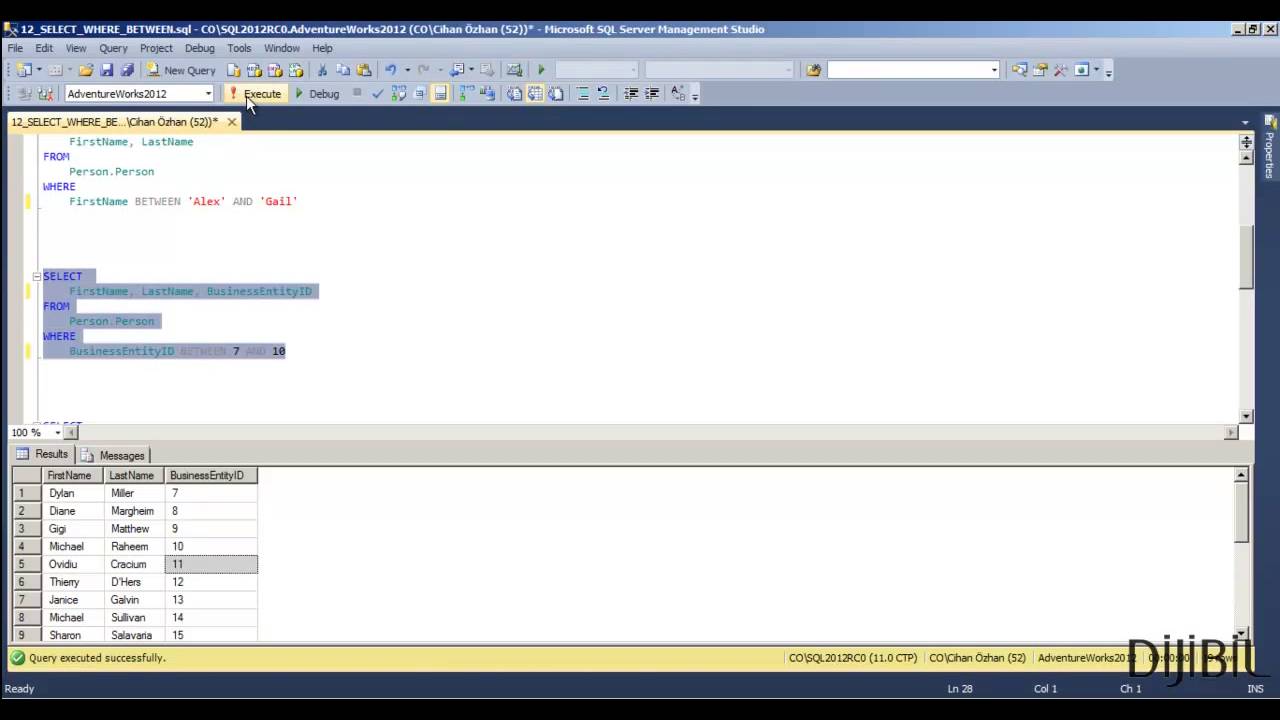The image size is (1280, 720).
Task: Click the green Start debugging arrow
Action: (x=541, y=70)
